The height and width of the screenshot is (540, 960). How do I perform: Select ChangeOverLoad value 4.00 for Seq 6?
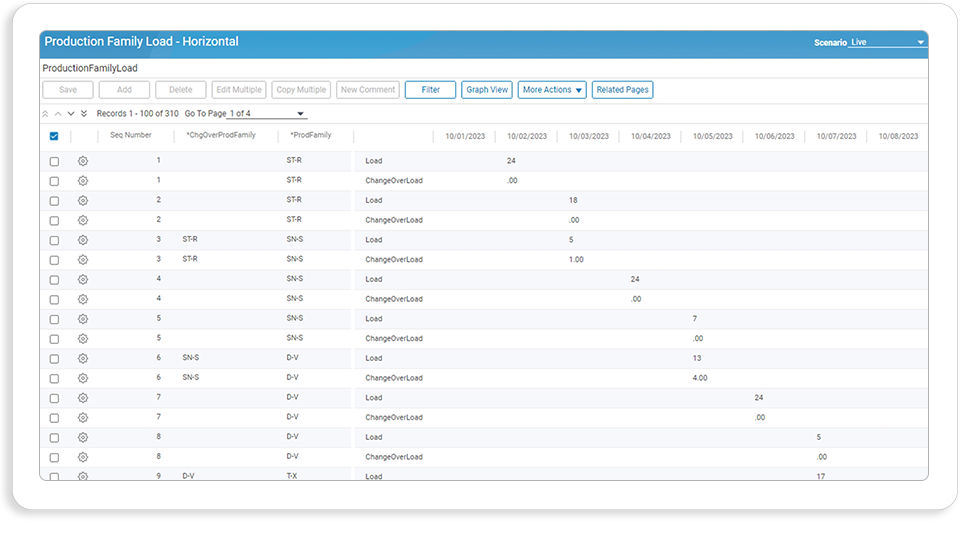[x=700, y=378]
